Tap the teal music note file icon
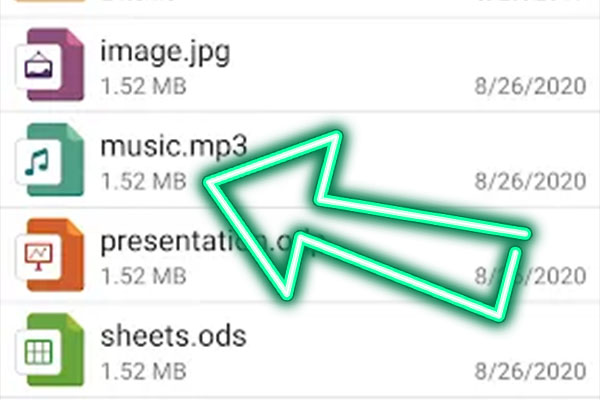The image size is (600, 400). point(49,160)
